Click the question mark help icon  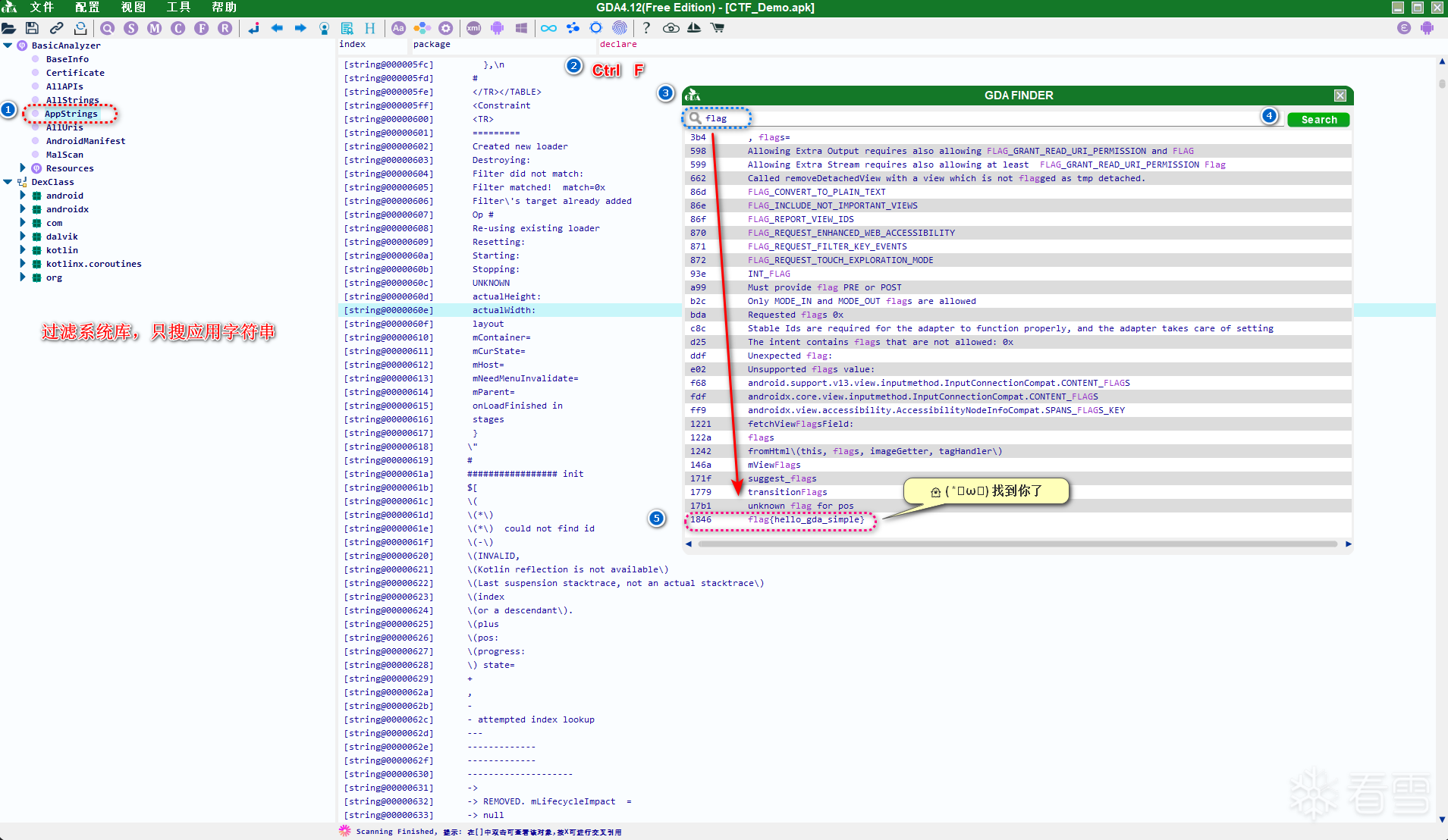click(x=646, y=28)
